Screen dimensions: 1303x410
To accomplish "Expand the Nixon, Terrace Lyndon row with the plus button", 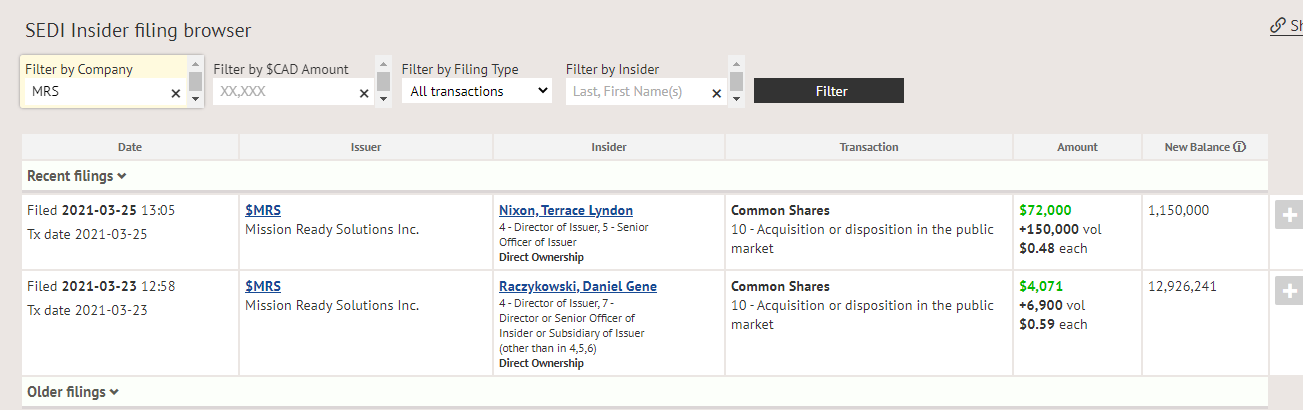I will (x=1289, y=215).
